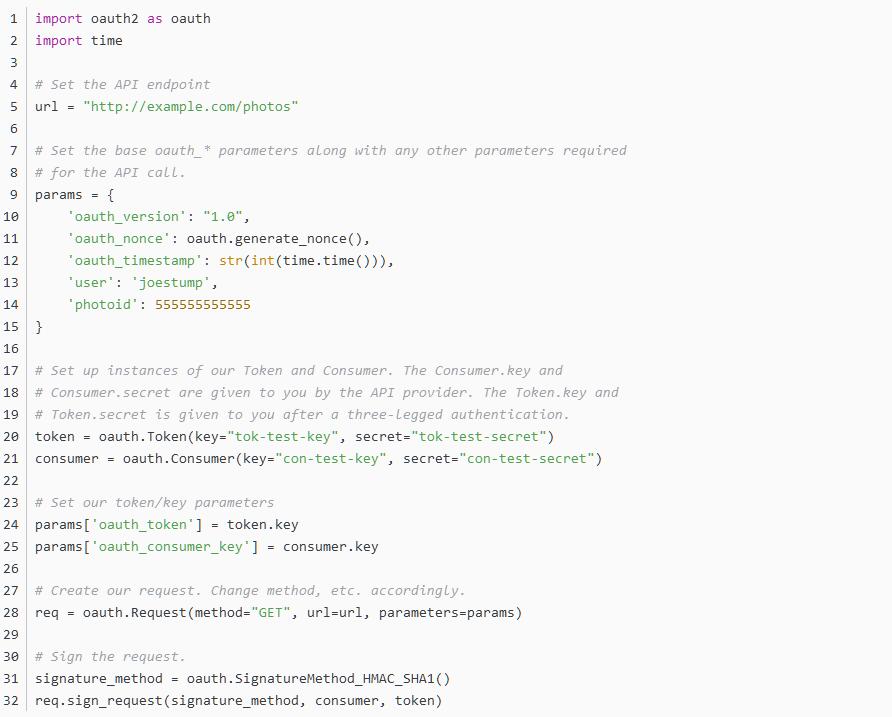This screenshot has width=892, height=717.
Task: Click the "# Sign the request." comment
Action: tap(111, 656)
